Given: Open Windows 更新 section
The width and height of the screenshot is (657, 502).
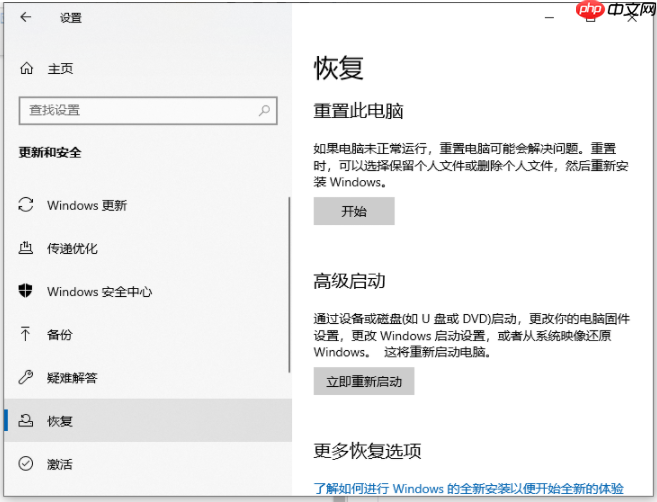Looking at the screenshot, I should pyautogui.click(x=146, y=205).
